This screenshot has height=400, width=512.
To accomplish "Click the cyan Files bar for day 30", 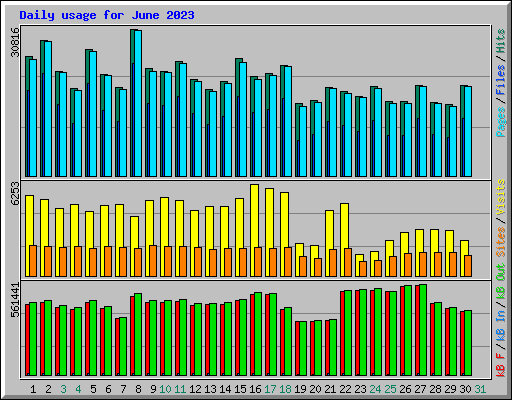I will [x=468, y=131].
